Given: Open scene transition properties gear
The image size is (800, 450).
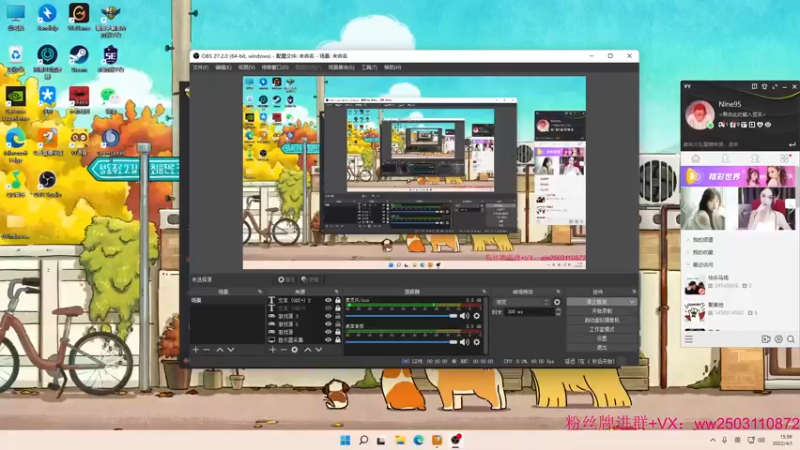Looking at the screenshot, I should 557,302.
